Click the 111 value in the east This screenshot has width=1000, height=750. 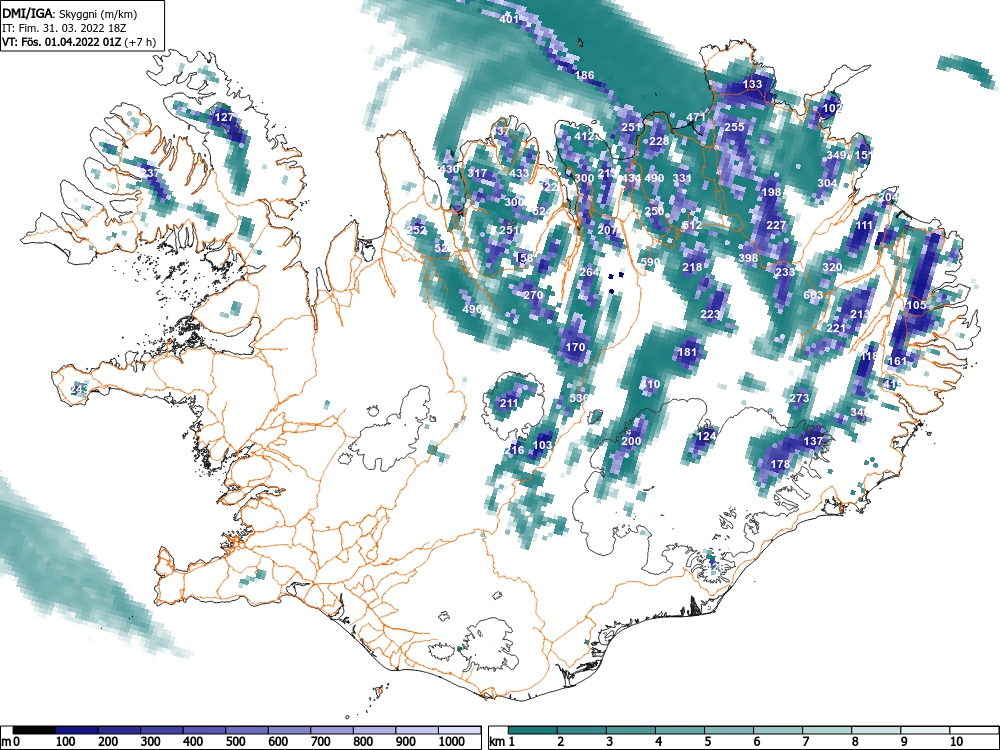point(864,226)
